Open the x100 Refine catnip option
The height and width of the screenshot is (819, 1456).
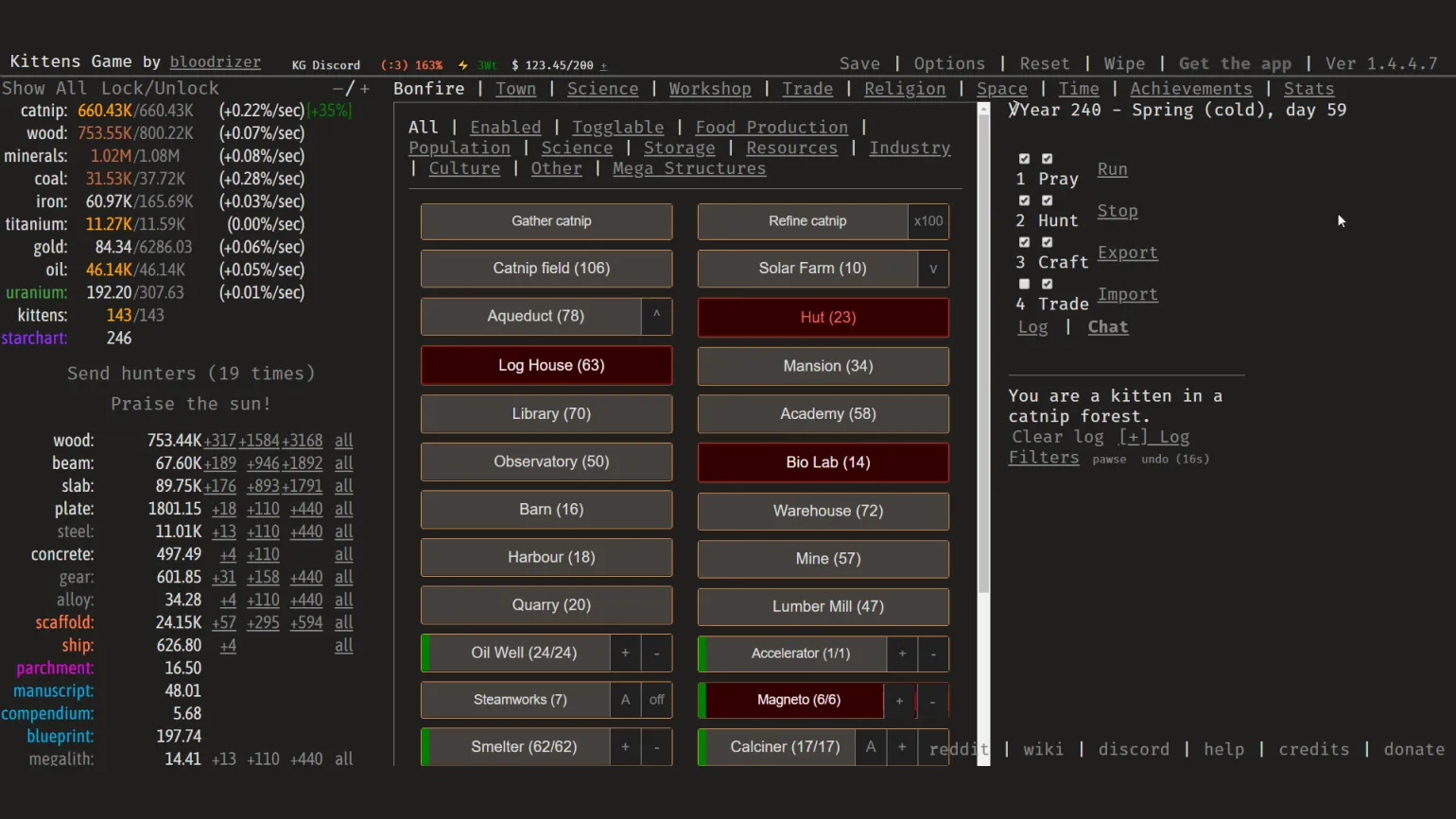pyautogui.click(x=927, y=221)
